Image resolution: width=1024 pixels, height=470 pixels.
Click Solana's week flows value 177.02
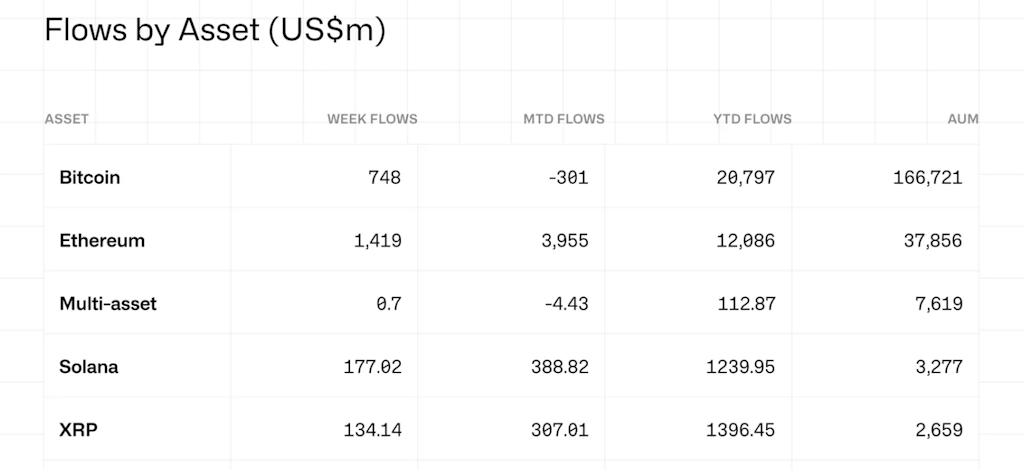[x=372, y=367]
